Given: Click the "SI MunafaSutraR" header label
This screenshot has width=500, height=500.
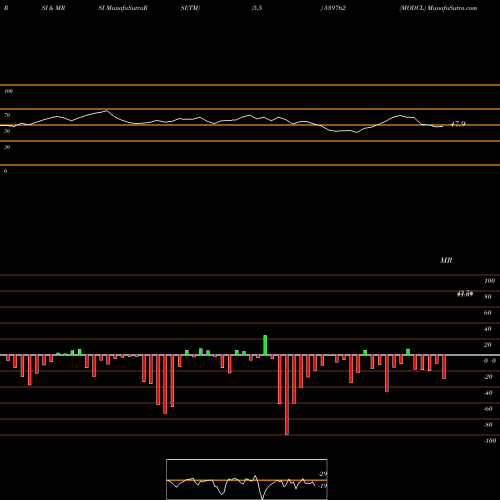Looking at the screenshot, I should [123, 8].
